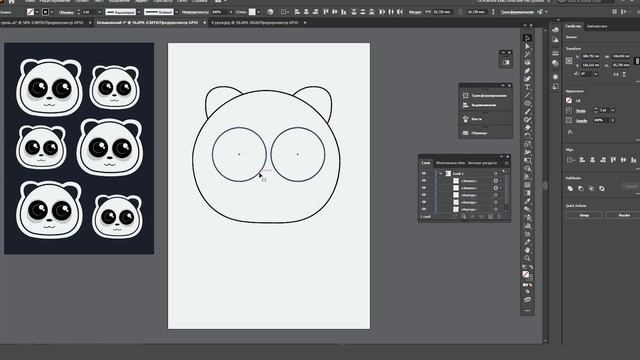The image size is (640, 360).
Task: Toggle visibility of Слой 1 layer
Action: tap(424, 173)
